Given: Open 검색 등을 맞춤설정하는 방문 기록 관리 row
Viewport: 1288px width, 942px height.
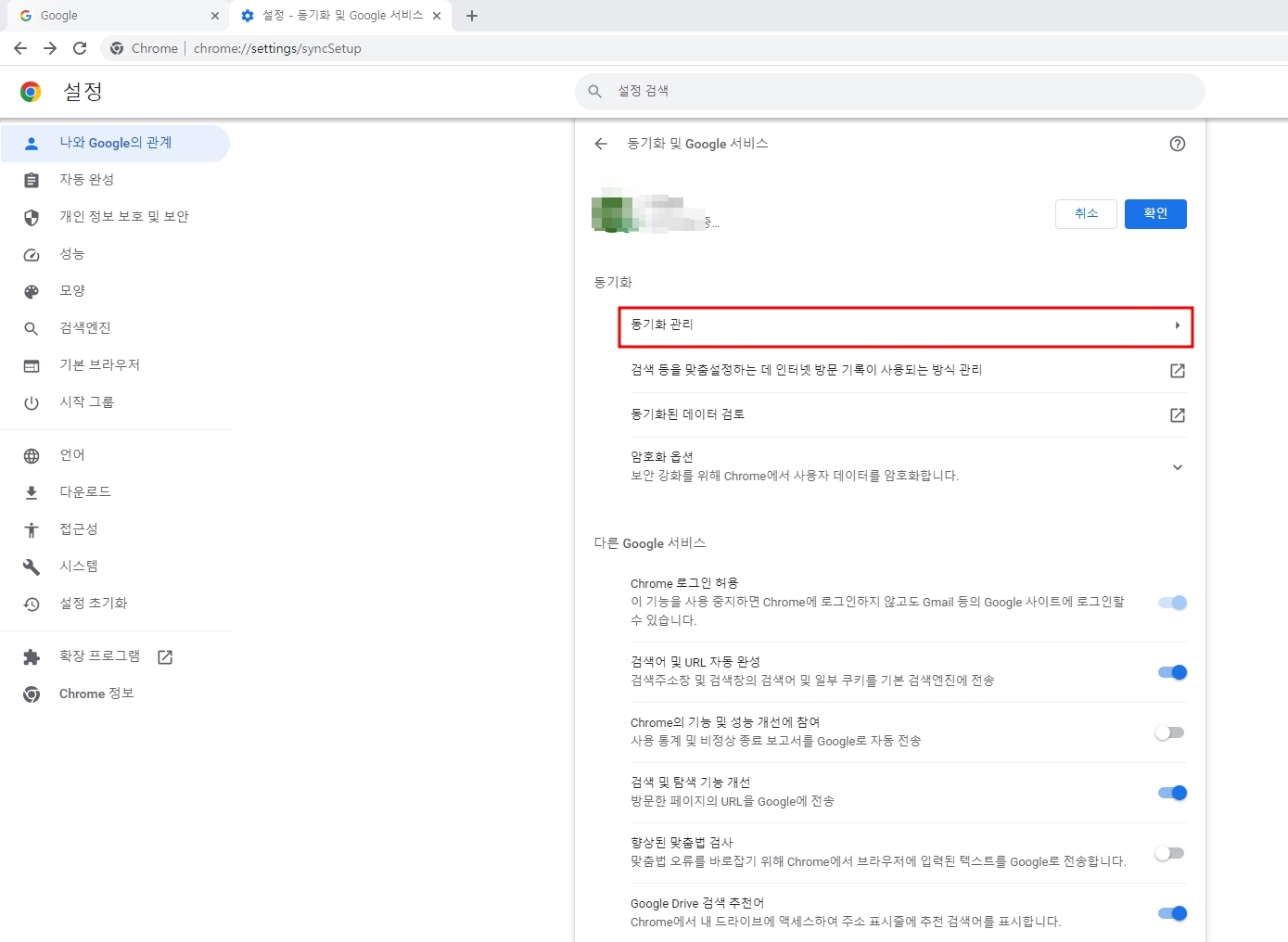Looking at the screenshot, I should pos(909,370).
